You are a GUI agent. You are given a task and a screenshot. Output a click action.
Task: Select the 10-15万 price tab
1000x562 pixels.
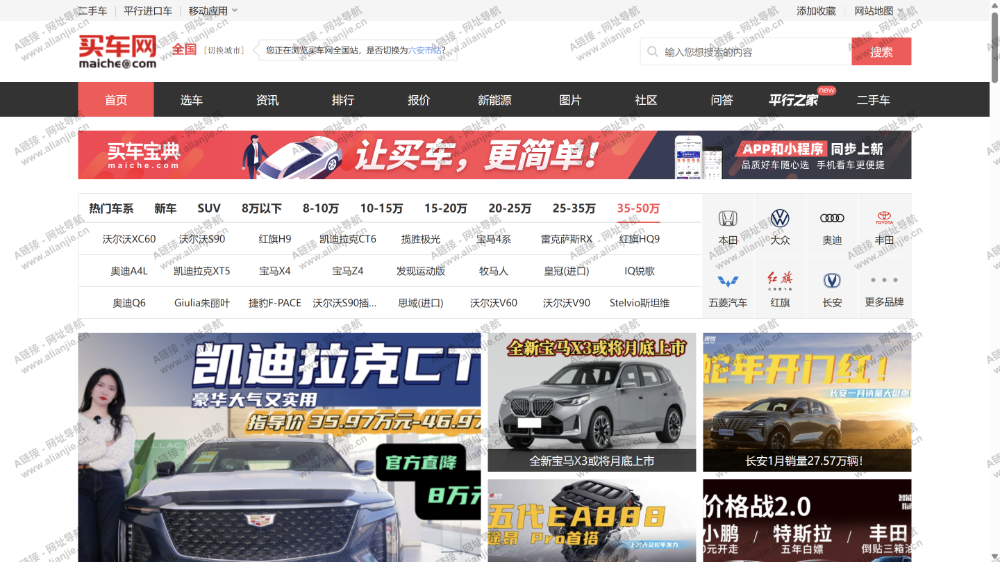[x=381, y=209]
